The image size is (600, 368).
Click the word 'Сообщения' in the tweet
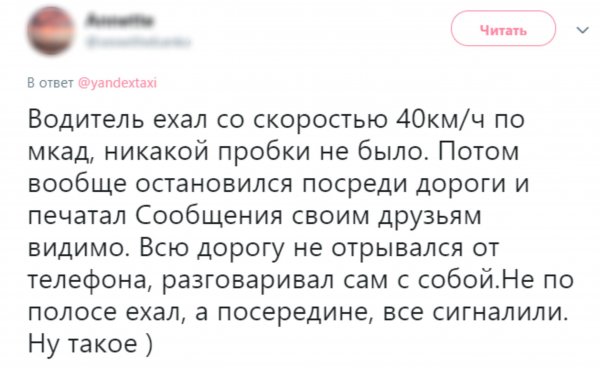tap(209, 216)
